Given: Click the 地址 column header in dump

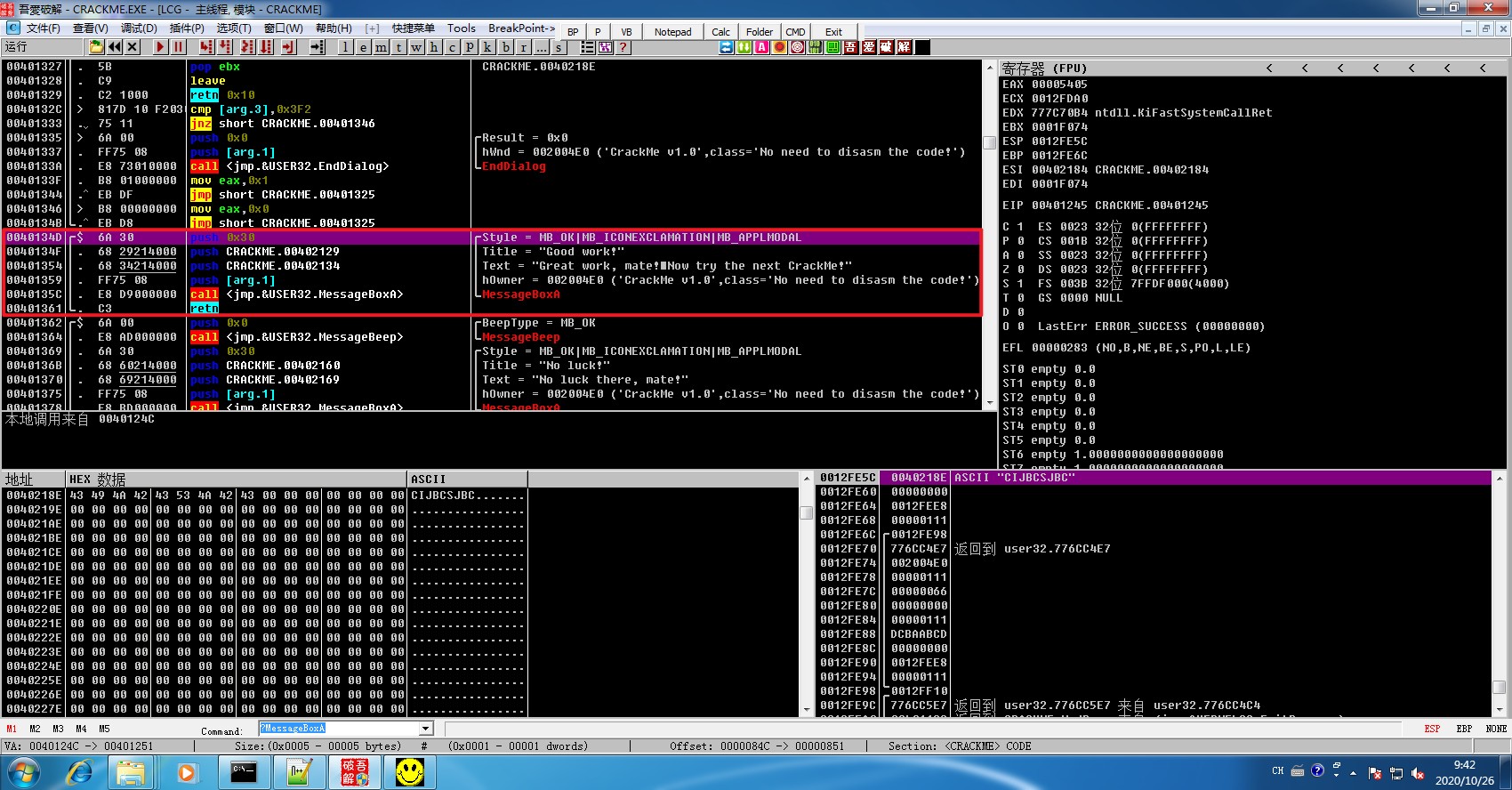Looking at the screenshot, I should click(x=34, y=480).
